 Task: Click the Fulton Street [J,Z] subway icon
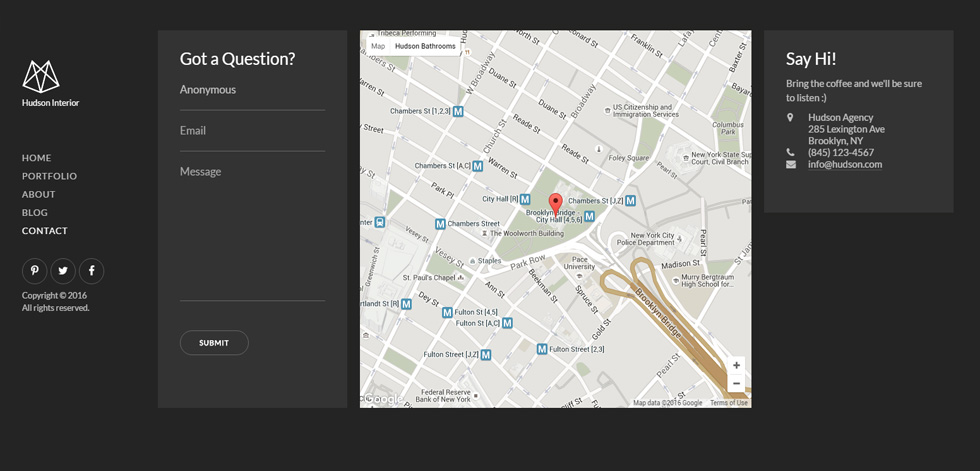[486, 355]
